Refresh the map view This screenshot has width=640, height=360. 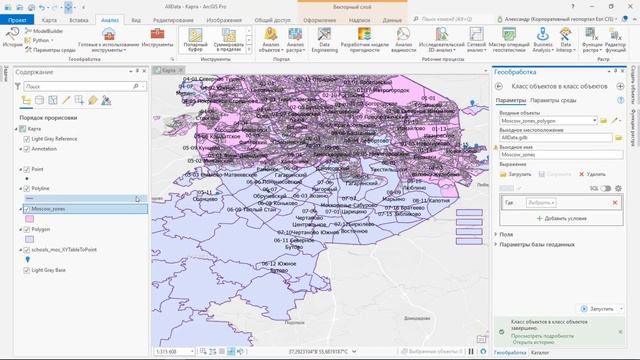pos(483,351)
